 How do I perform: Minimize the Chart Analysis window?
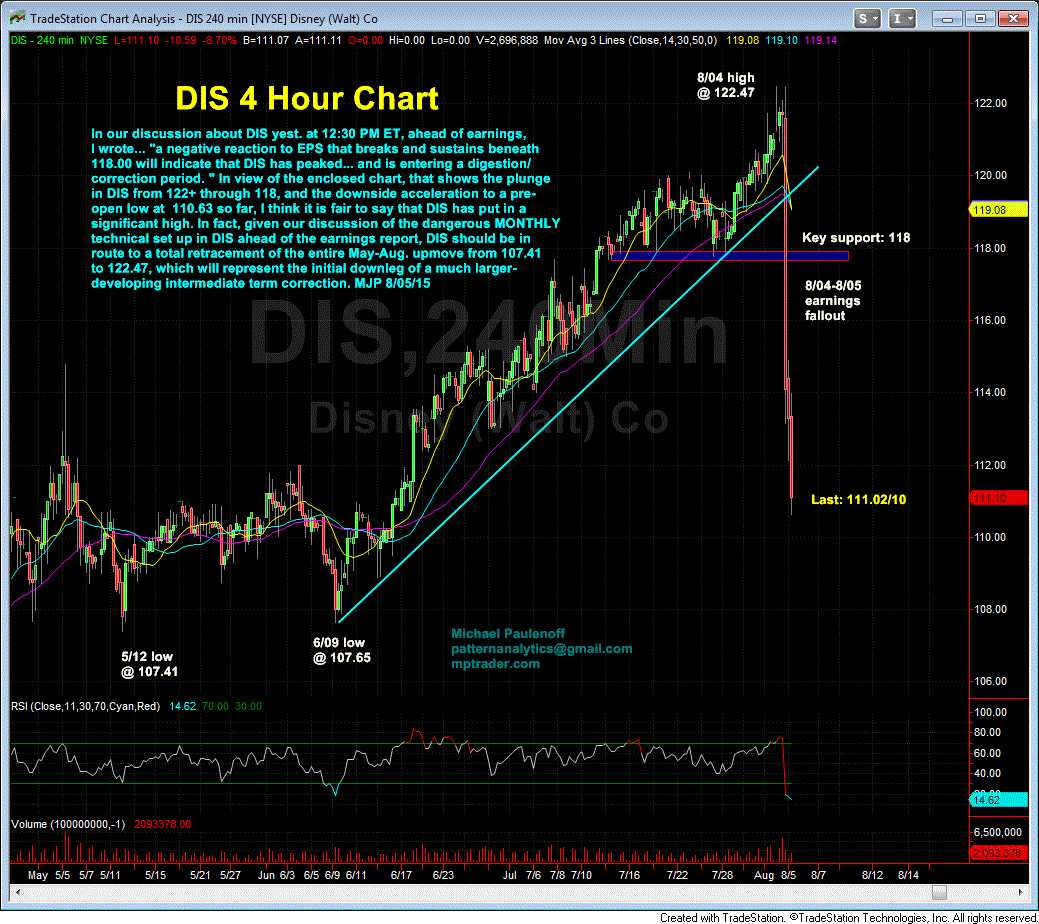tap(947, 19)
